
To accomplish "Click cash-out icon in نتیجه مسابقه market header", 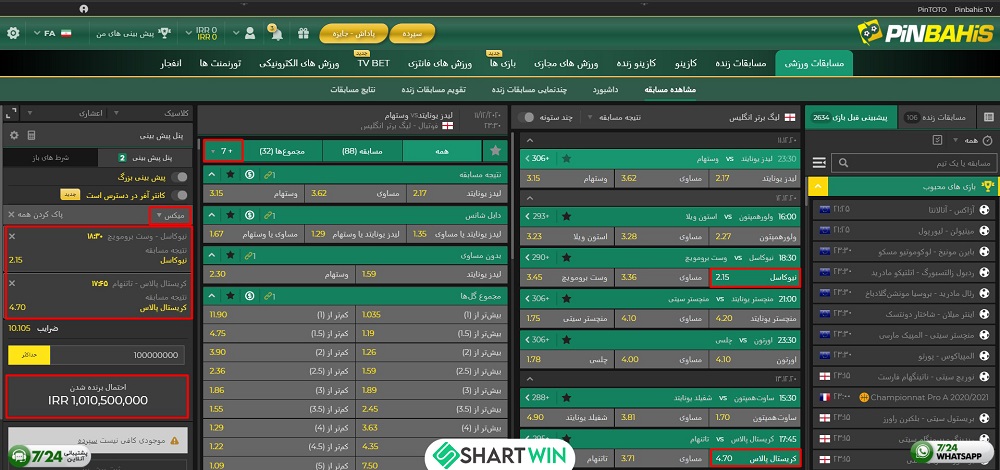I will point(249,174).
